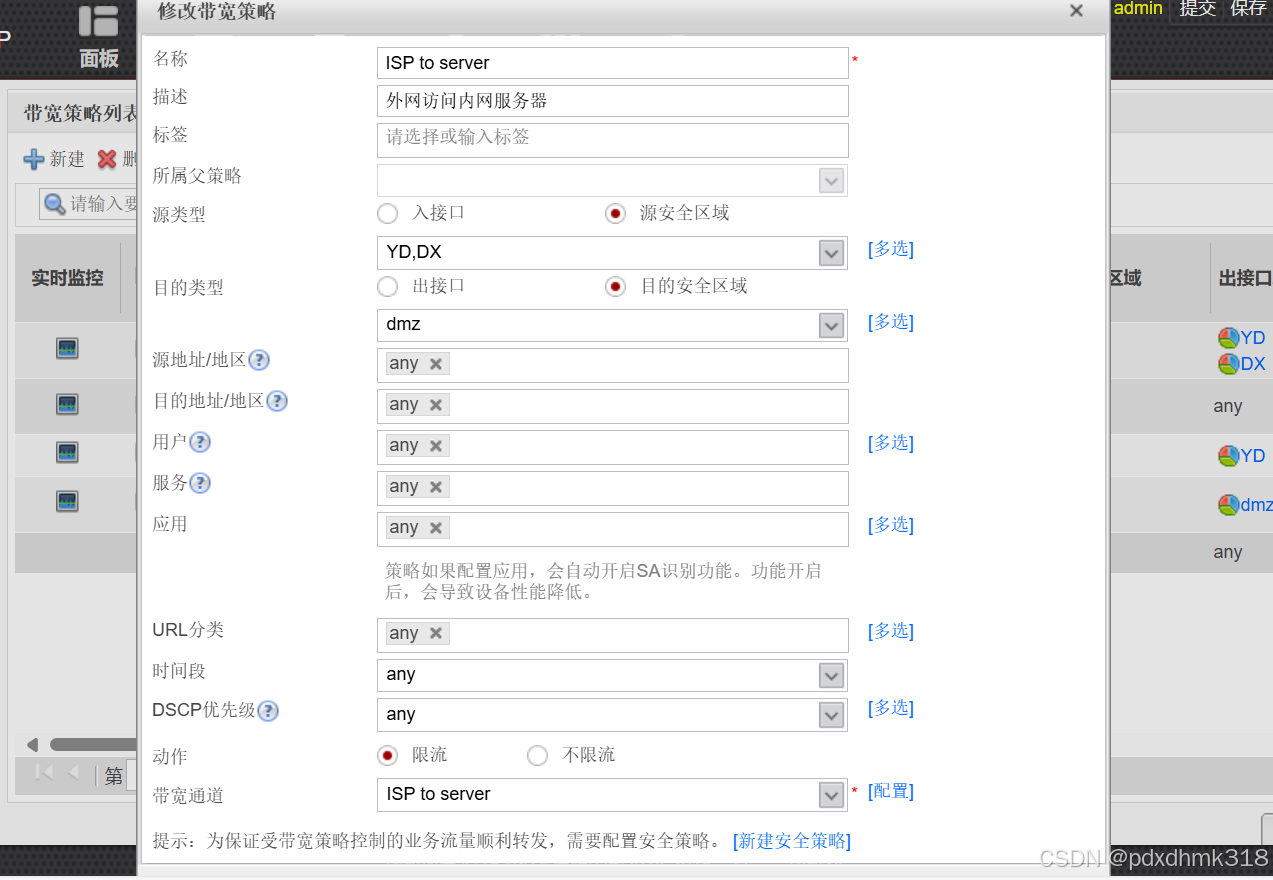Click 多选 link beside 用户
Viewport: 1273px width, 880px height.
[891, 443]
